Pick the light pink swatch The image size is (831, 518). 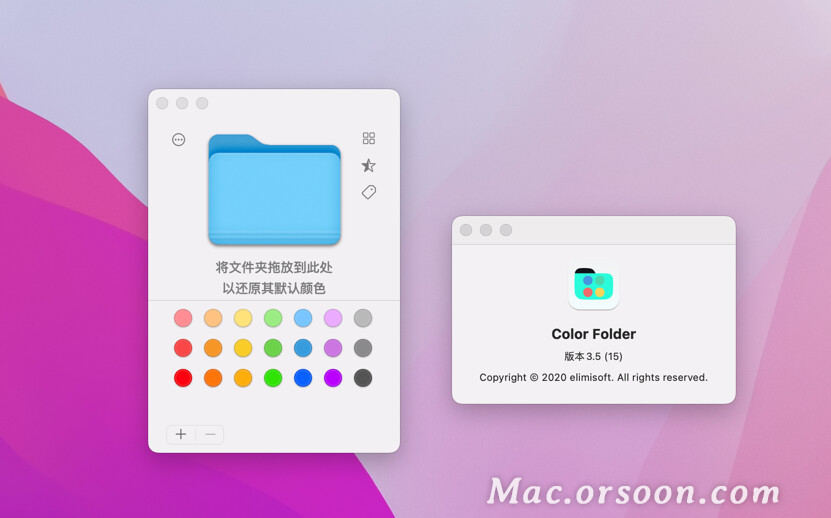pyautogui.click(x=183, y=318)
